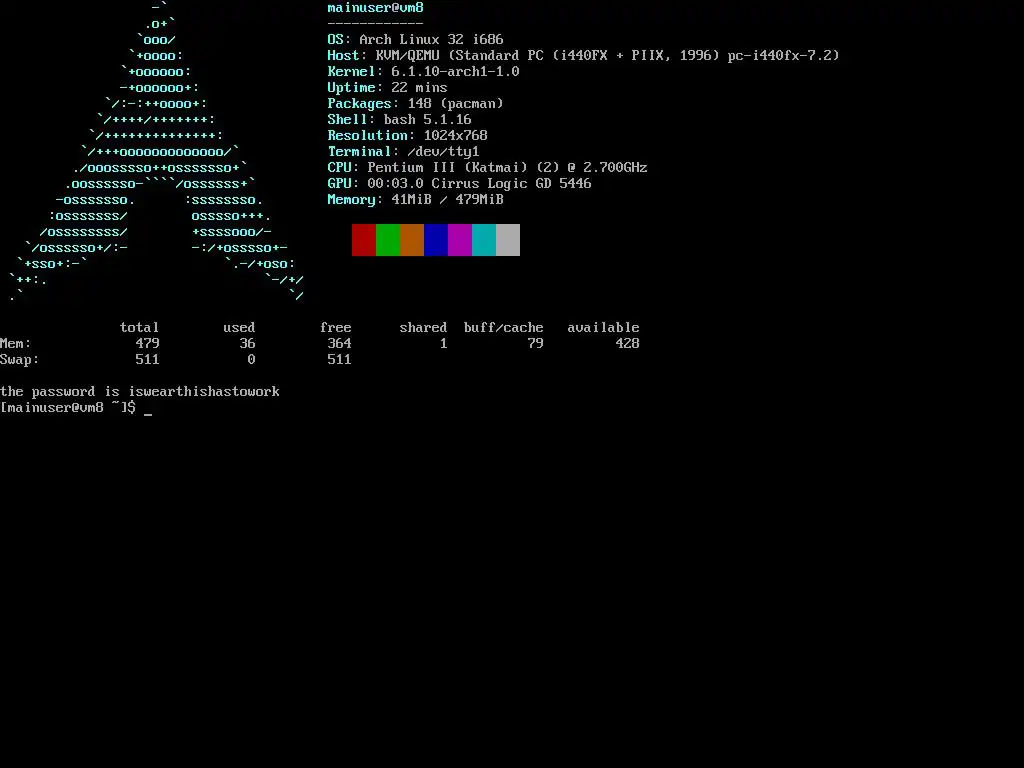Click the password text 'iswearthishastowork'
The width and height of the screenshot is (1024, 768).
point(204,392)
